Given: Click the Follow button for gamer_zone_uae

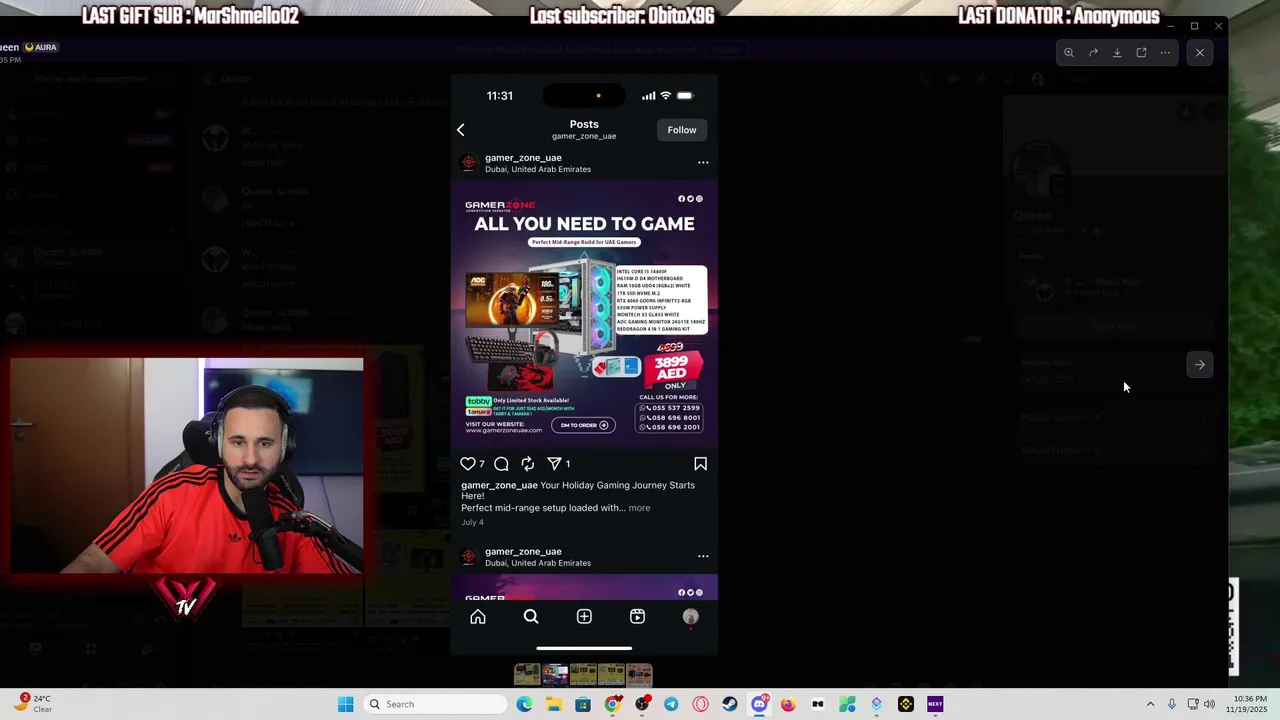Looking at the screenshot, I should point(682,130).
